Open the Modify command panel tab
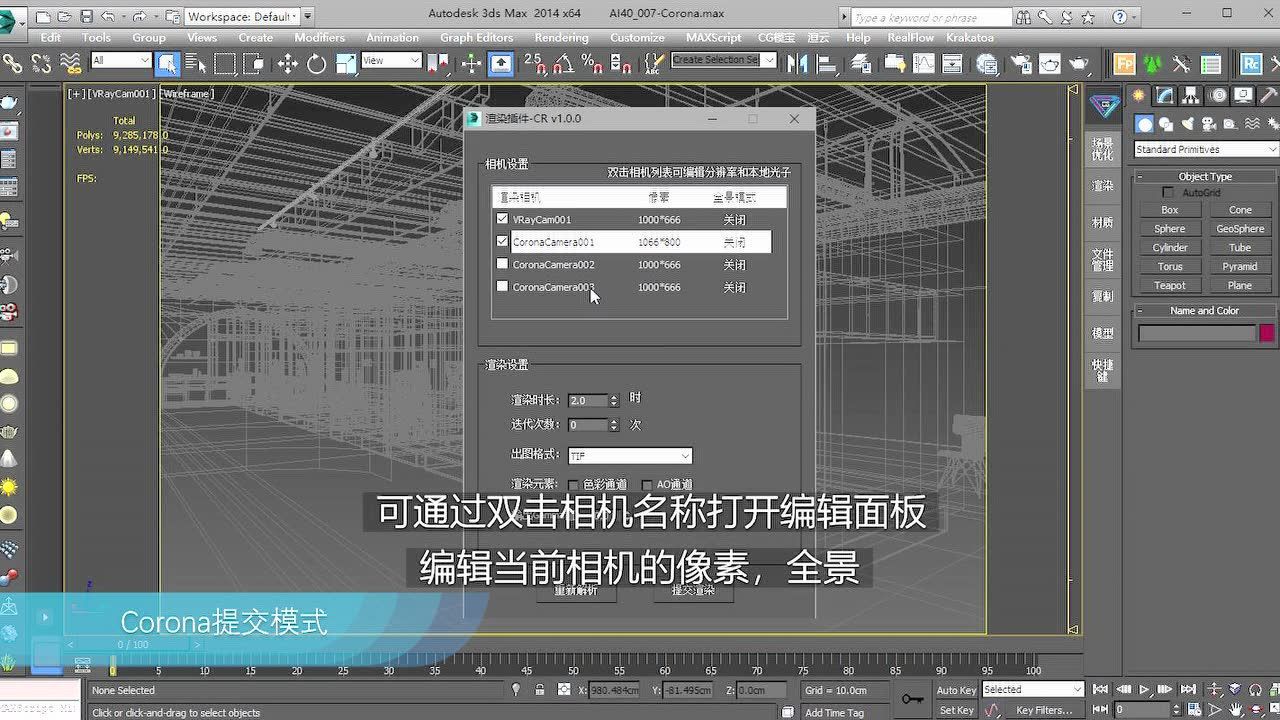The width and height of the screenshot is (1280, 720). point(1164,96)
